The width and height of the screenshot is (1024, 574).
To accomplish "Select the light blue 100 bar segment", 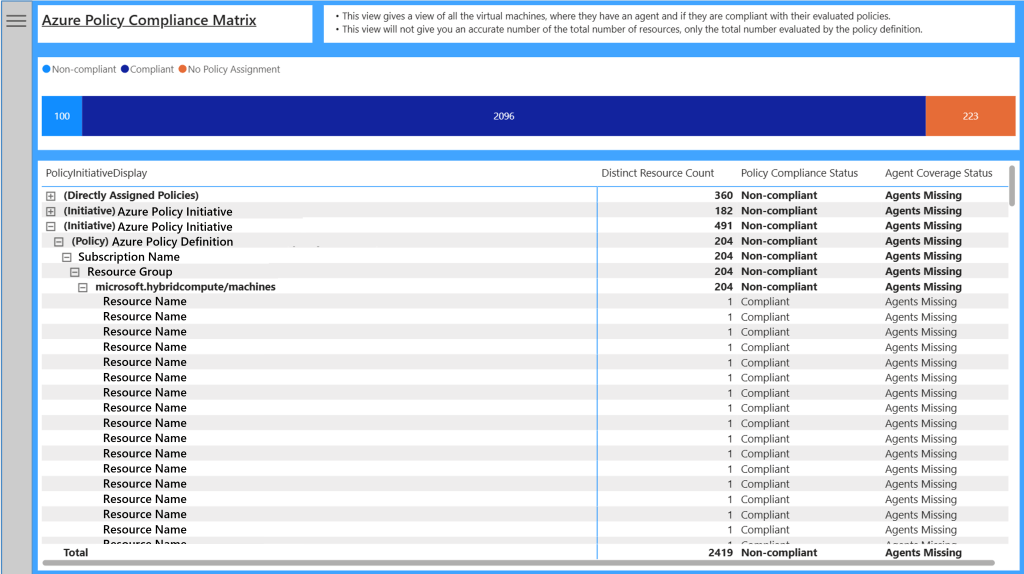I will click(62, 116).
